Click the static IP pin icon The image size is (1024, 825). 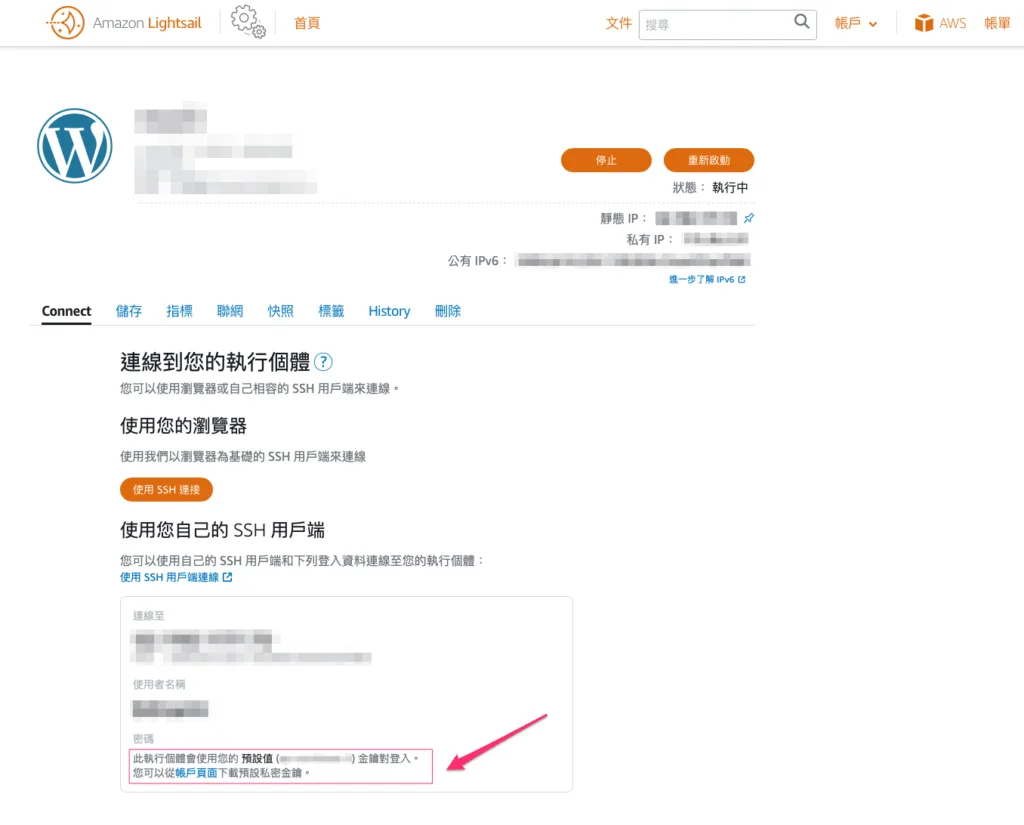click(749, 218)
